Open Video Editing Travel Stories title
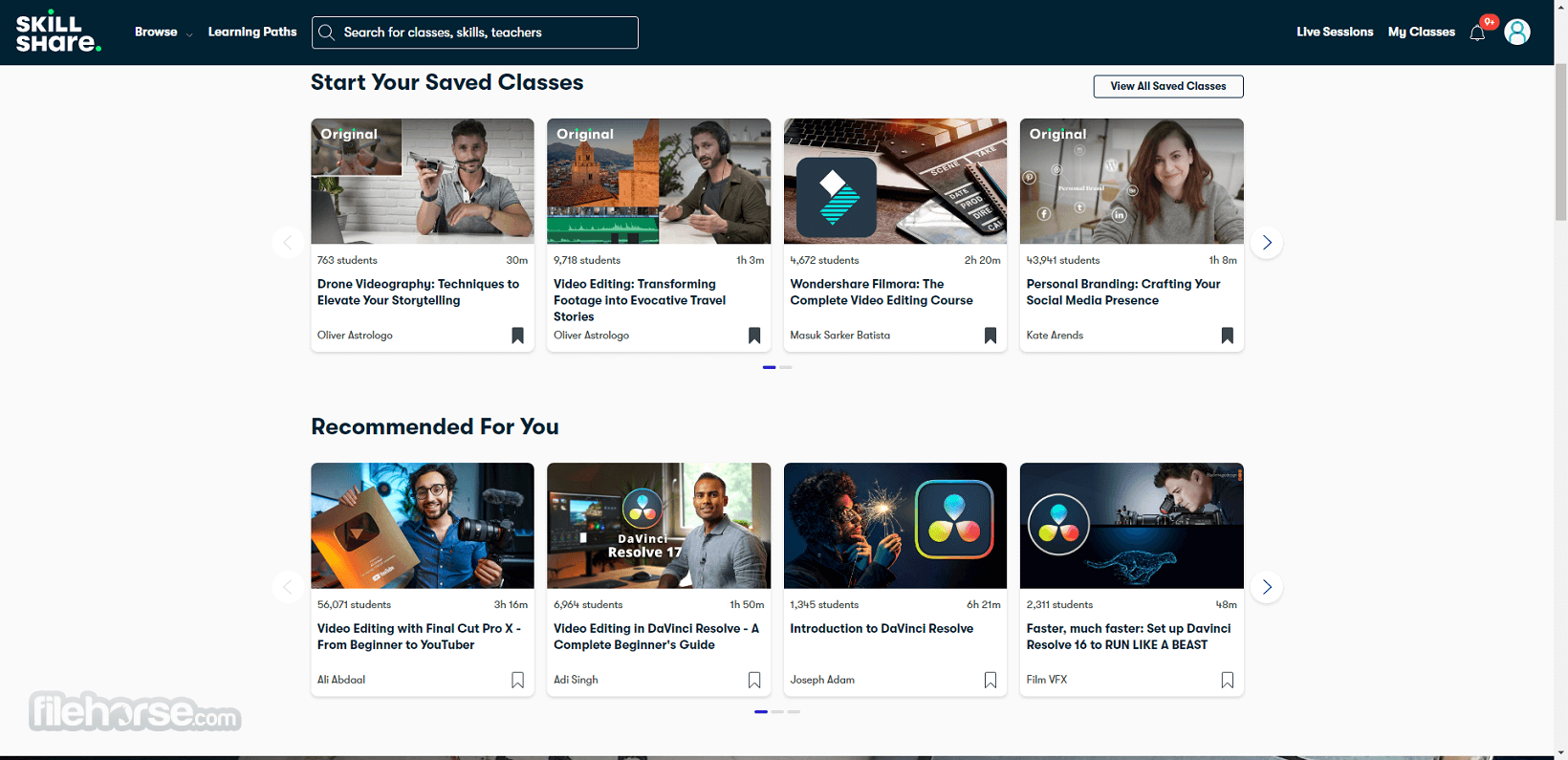 [x=640, y=300]
